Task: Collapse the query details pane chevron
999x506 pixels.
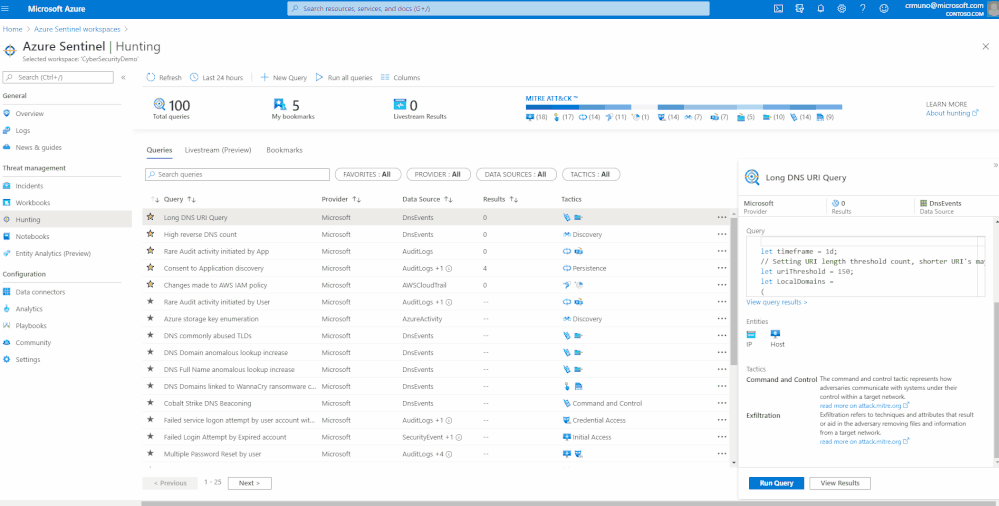Action: pos(995,164)
